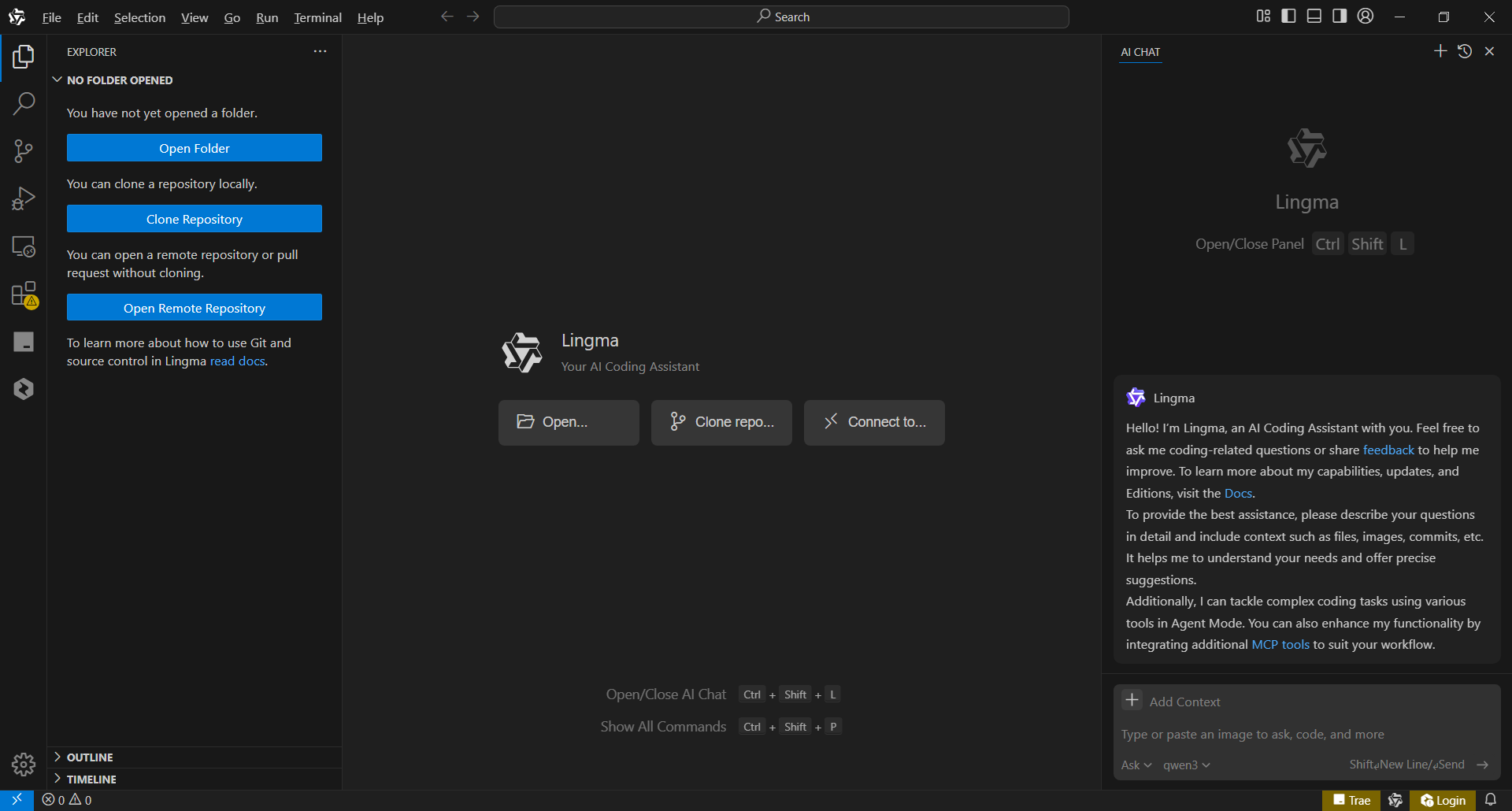
Task: Open the Remote Explorer view
Action: (24, 246)
